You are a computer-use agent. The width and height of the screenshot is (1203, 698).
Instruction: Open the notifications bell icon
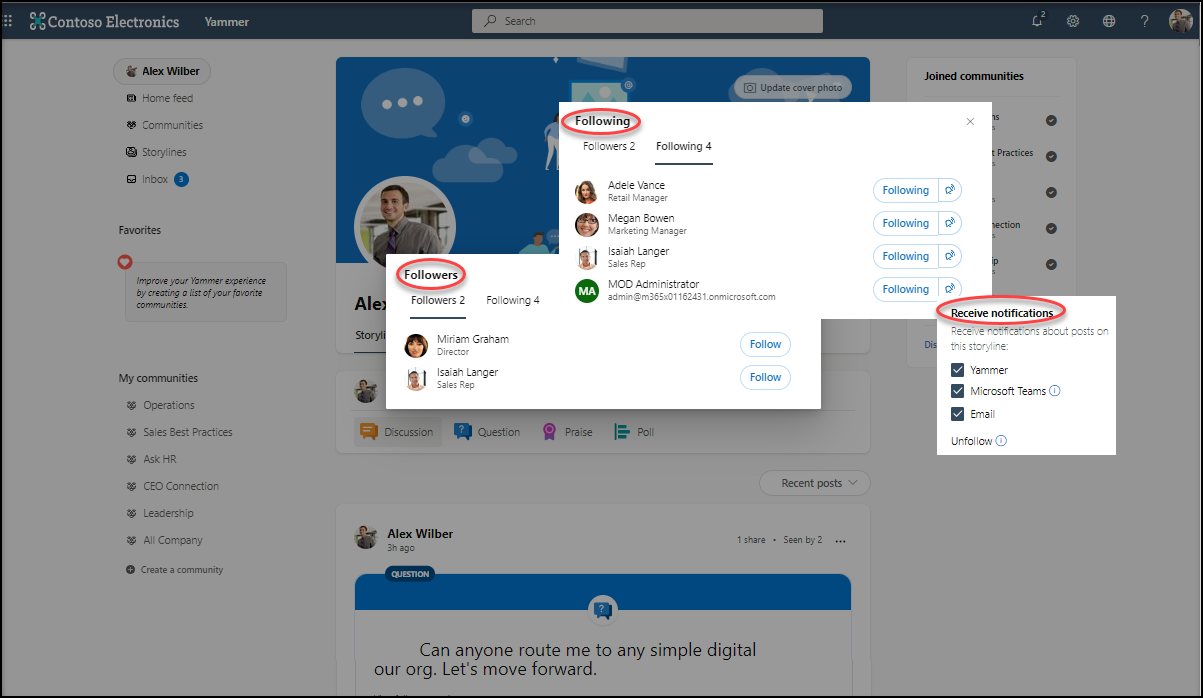[x=1037, y=21]
